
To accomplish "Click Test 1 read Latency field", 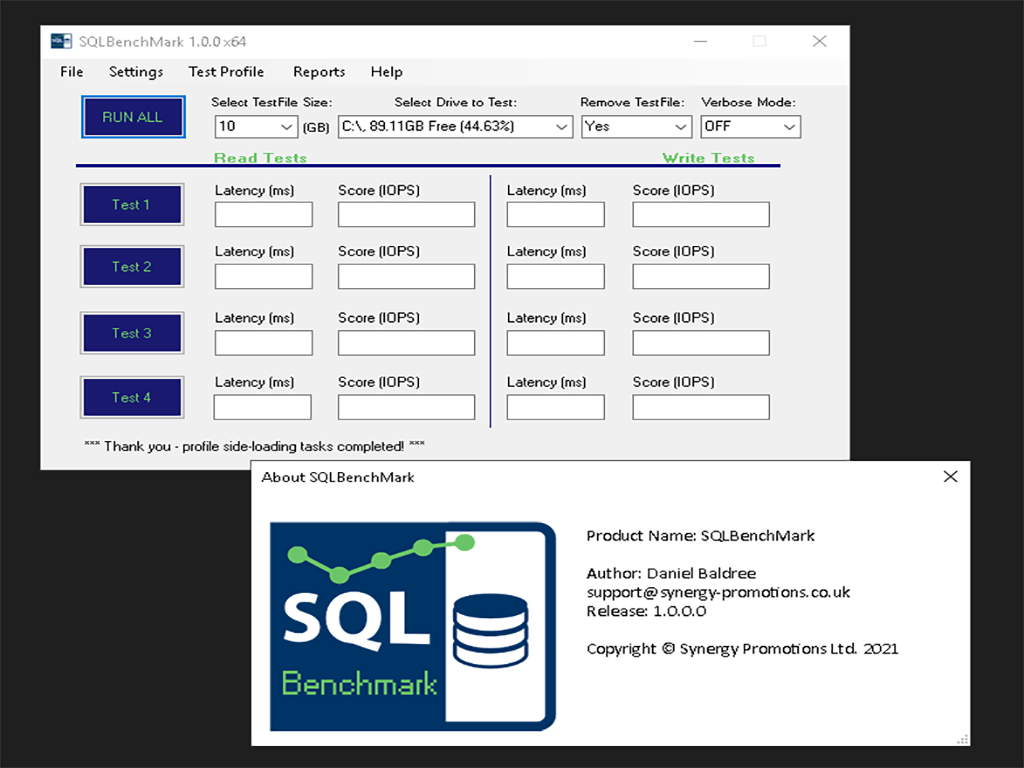I will click(263, 215).
